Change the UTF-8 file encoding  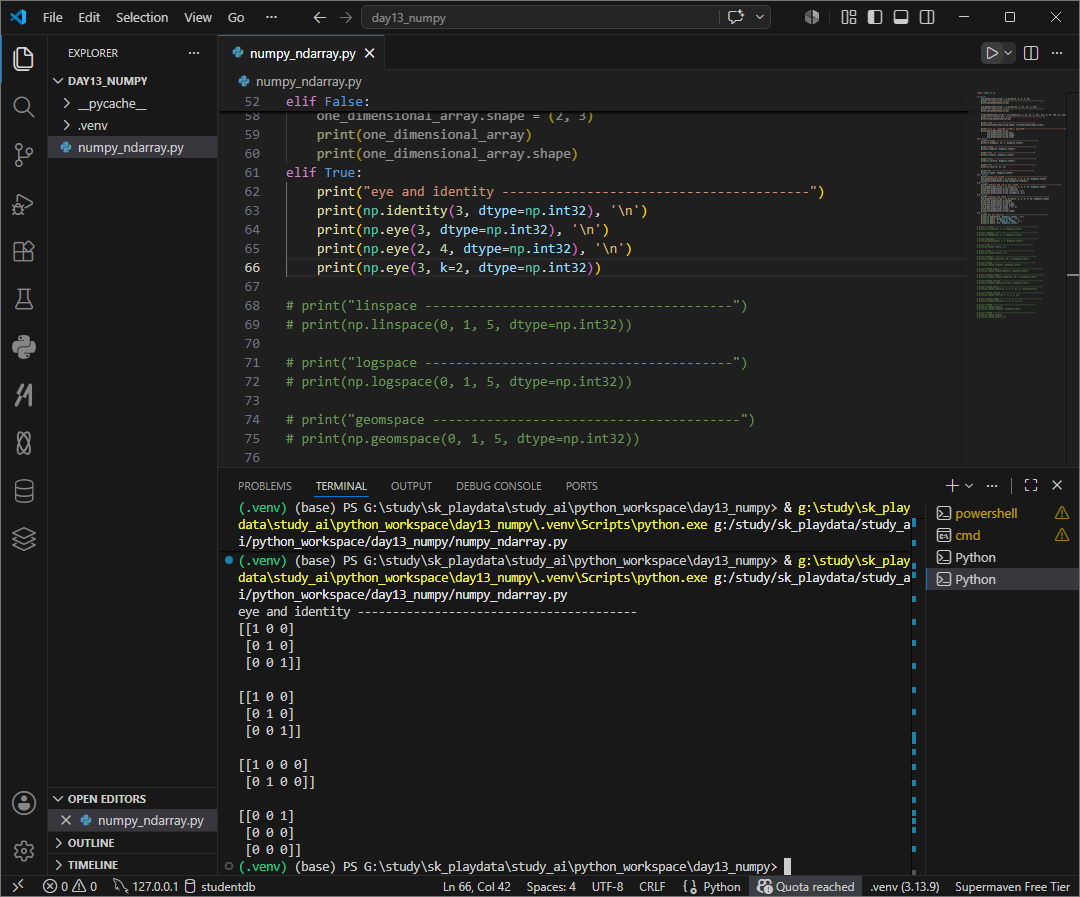tap(608, 887)
